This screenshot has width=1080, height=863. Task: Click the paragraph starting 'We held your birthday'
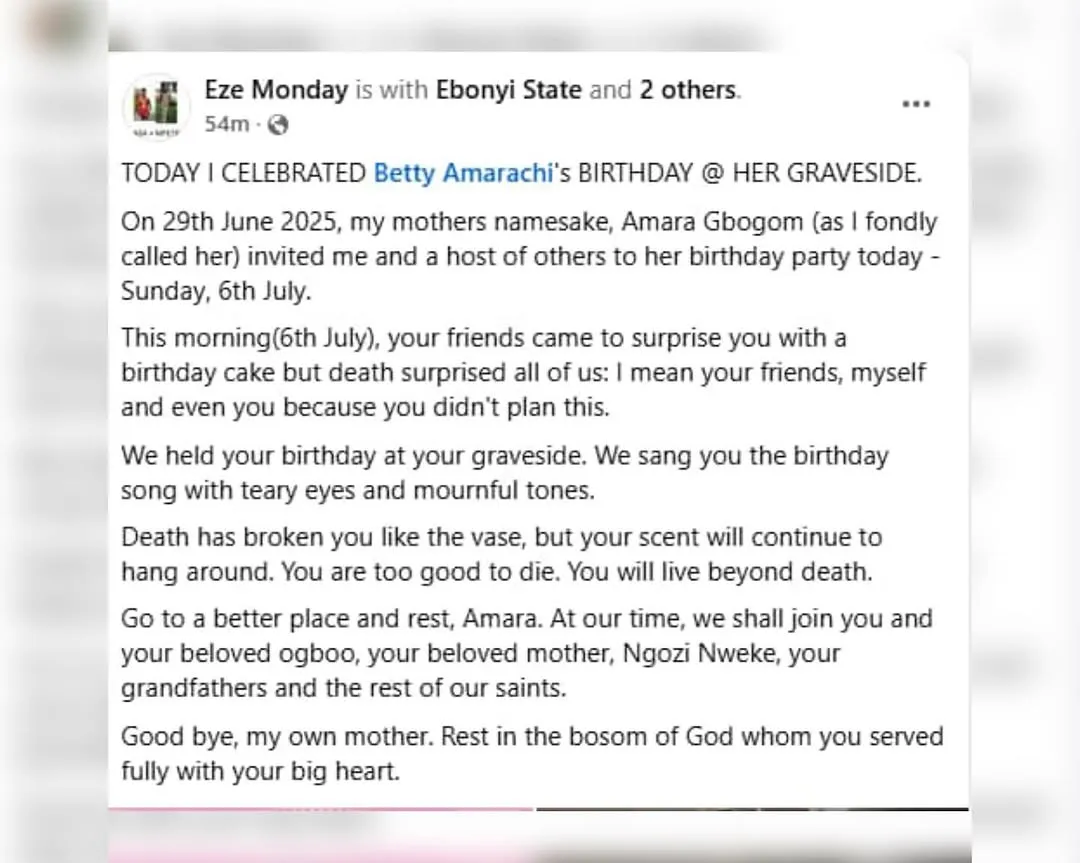(505, 473)
